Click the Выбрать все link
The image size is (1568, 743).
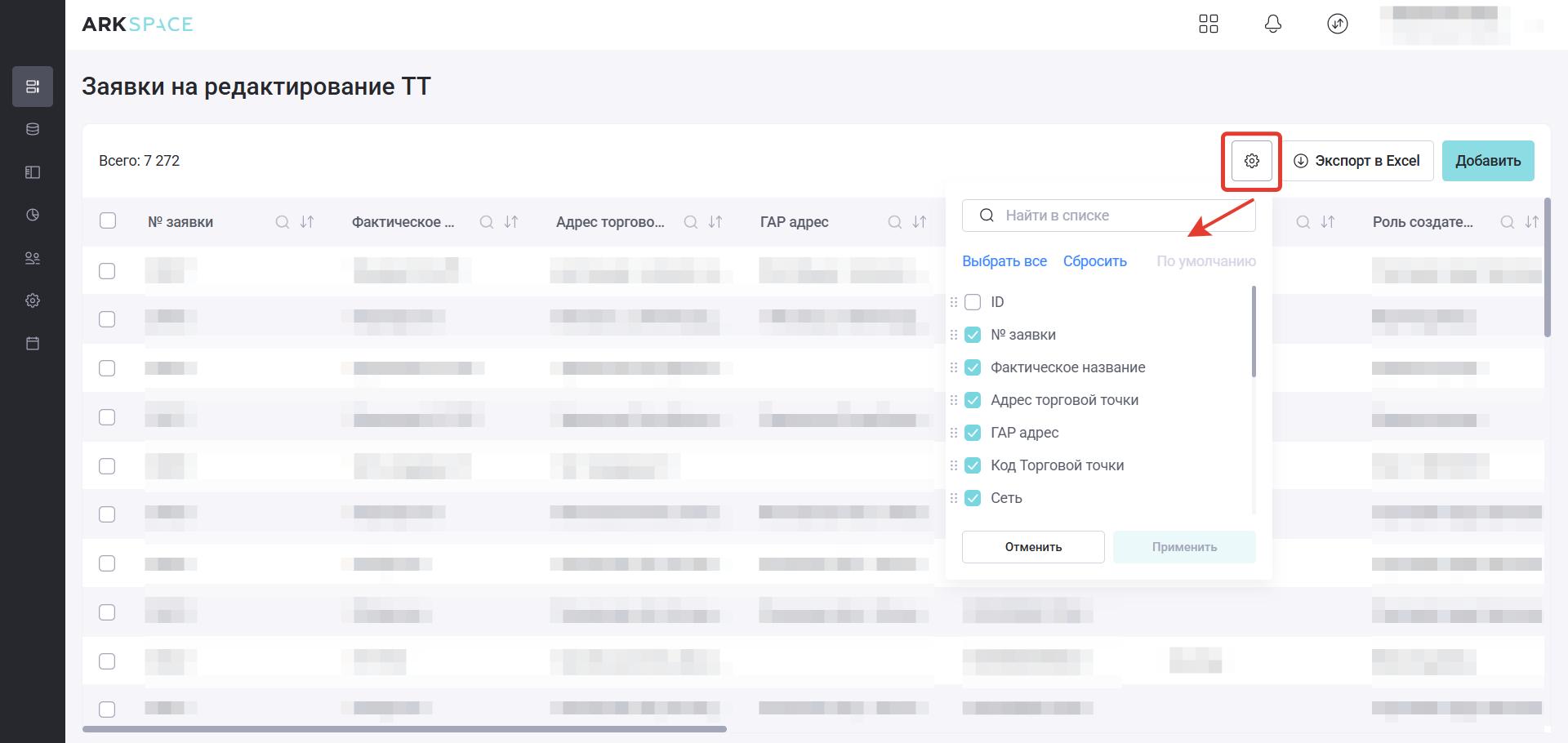pyautogui.click(x=1004, y=261)
